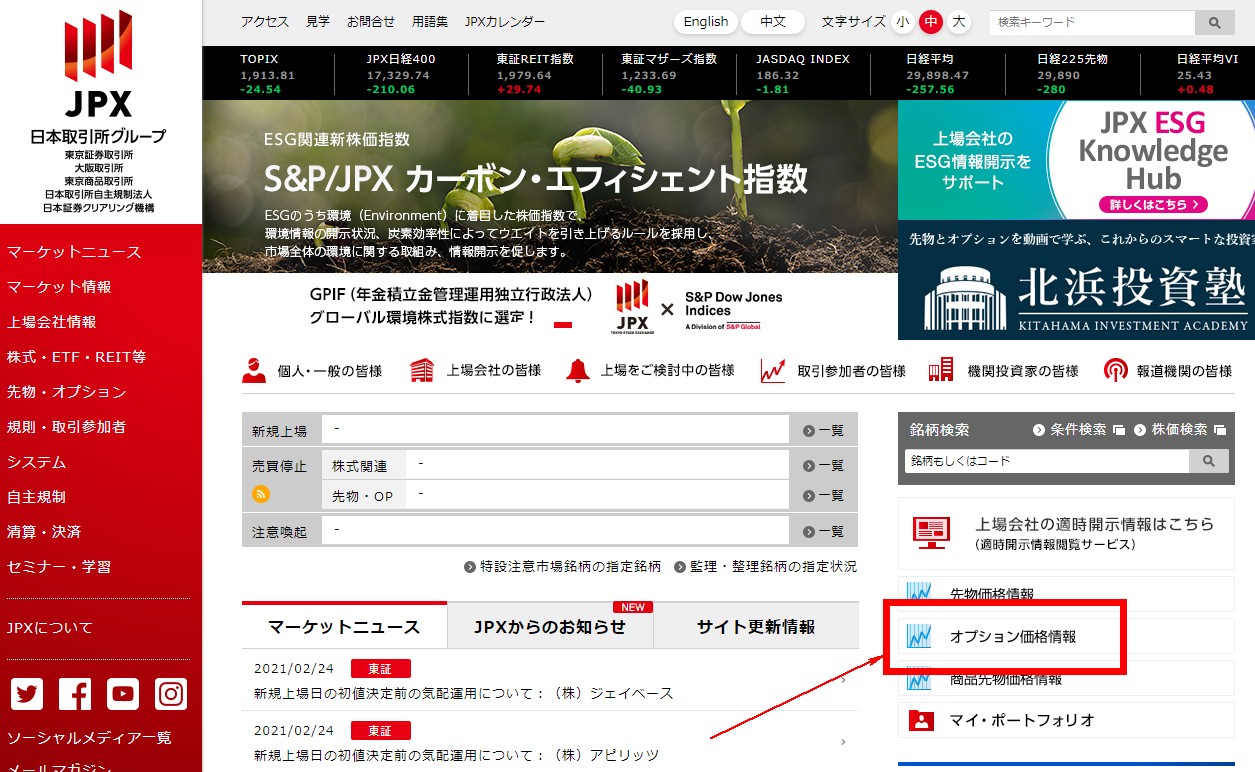This screenshot has height=772, width=1255.
Task: Click the JPX logo at top left
Action: tap(98, 65)
